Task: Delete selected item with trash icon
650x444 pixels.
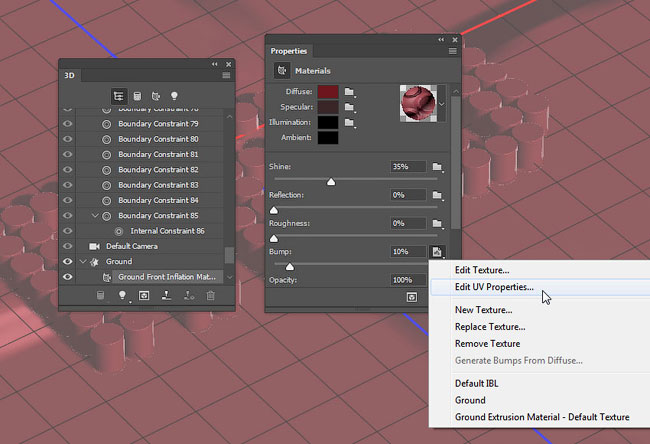Action: pyautogui.click(x=211, y=295)
